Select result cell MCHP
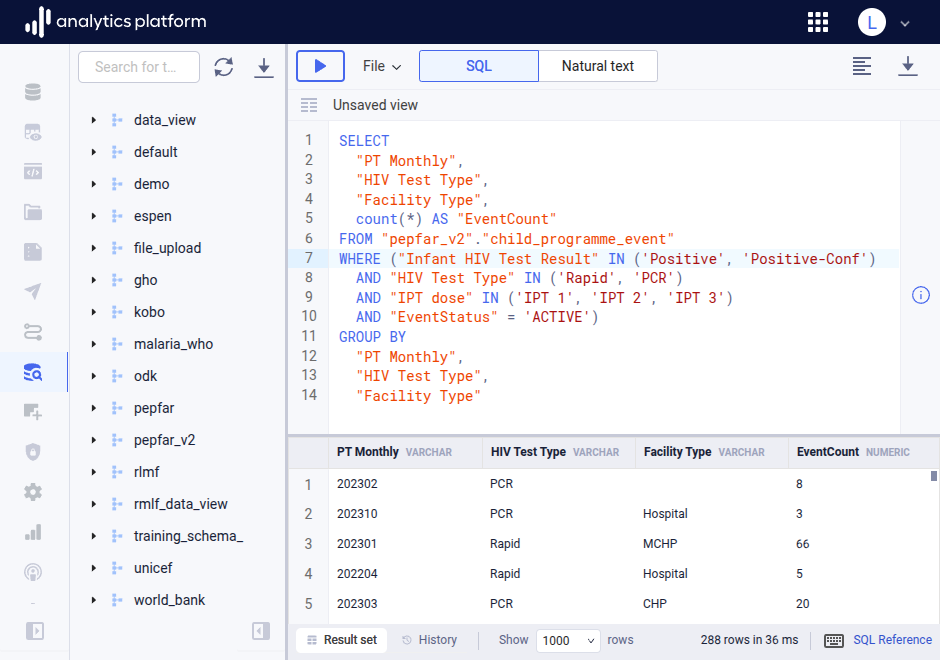This screenshot has height=660, width=940. pos(660,544)
